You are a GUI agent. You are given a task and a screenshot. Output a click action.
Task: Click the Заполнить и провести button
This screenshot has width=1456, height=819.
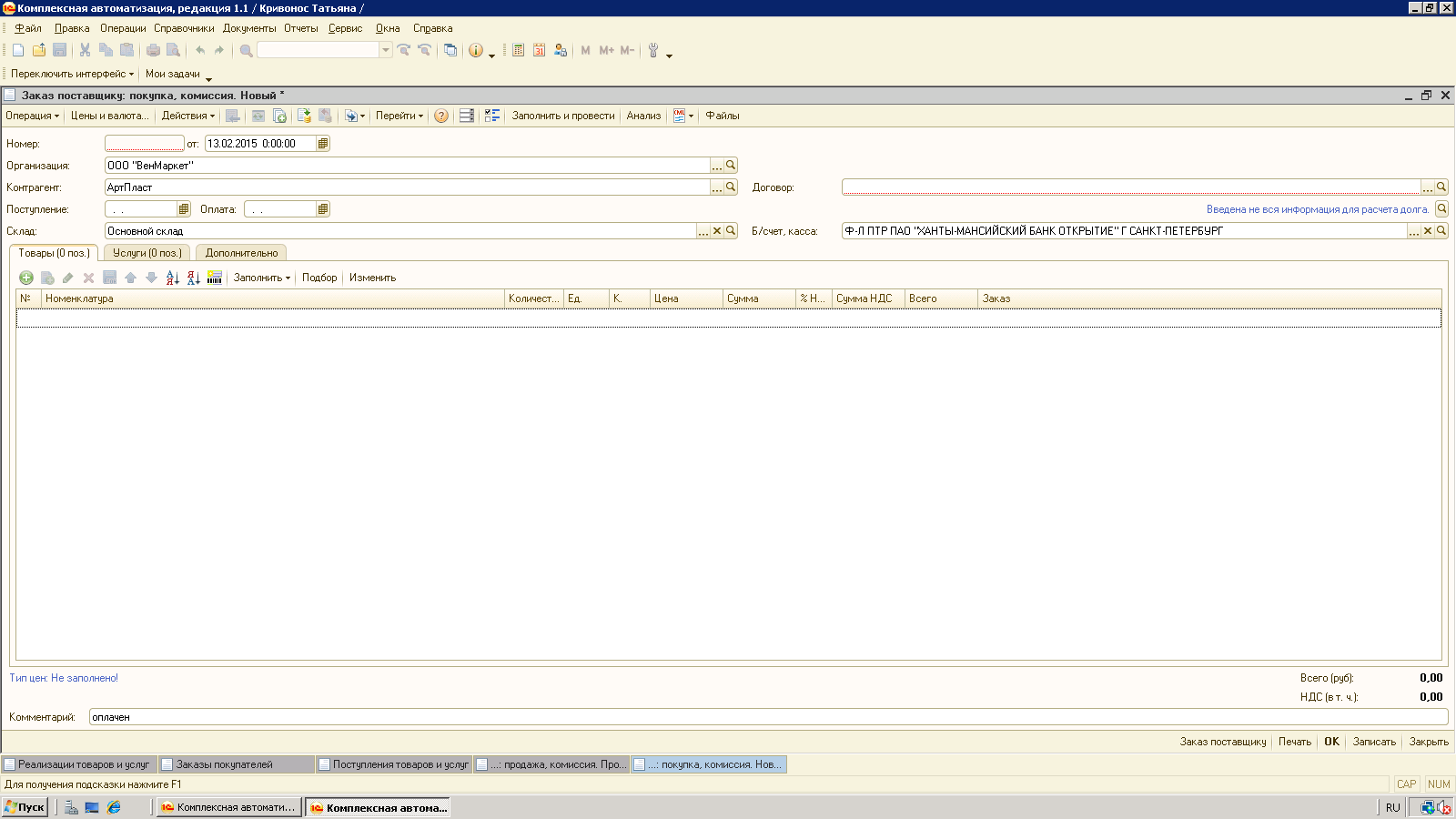tap(562, 116)
